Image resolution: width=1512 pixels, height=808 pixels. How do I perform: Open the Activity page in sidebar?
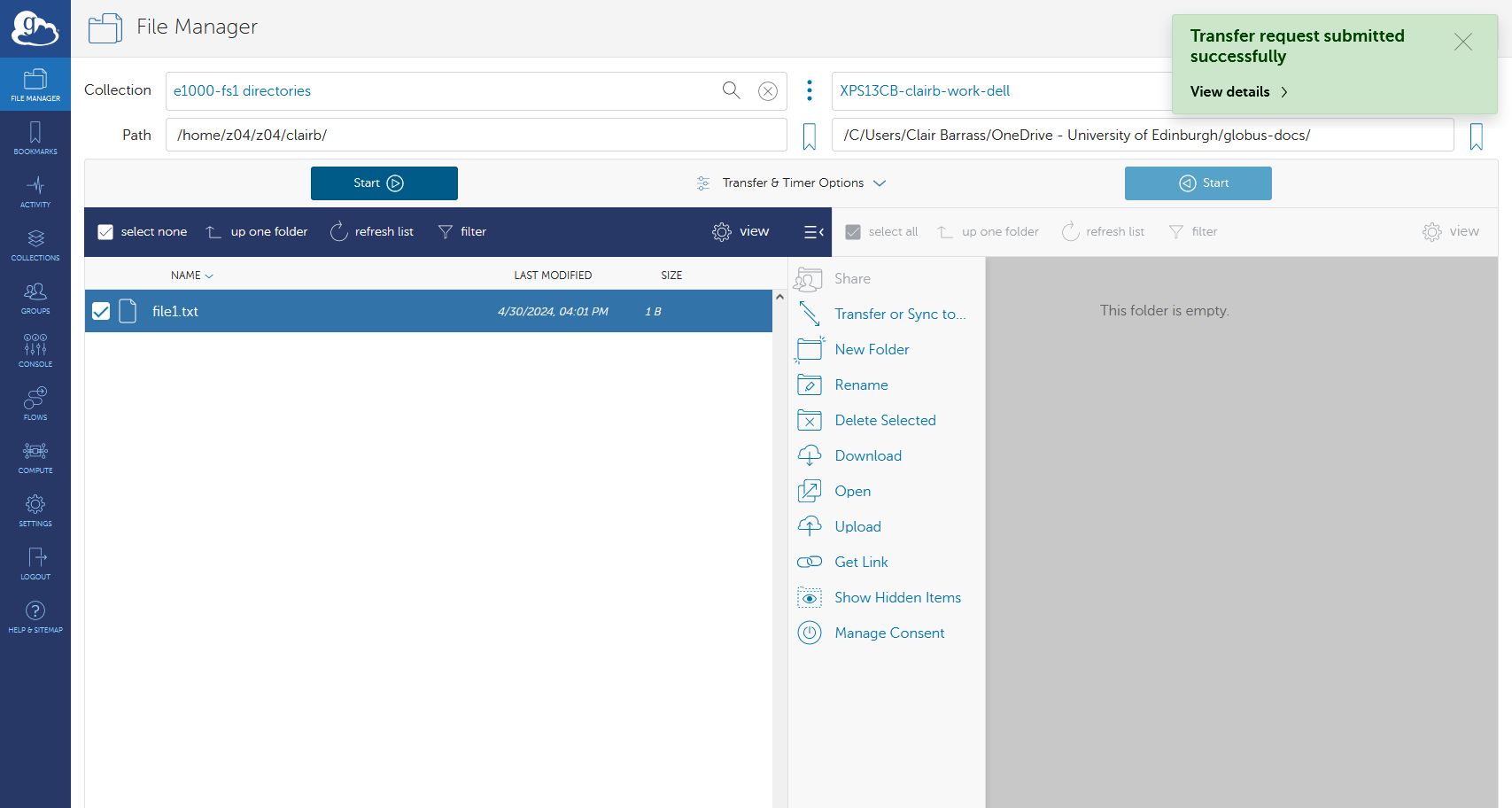click(35, 191)
